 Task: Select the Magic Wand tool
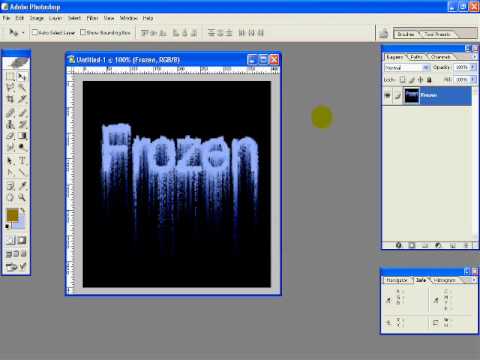22,88
